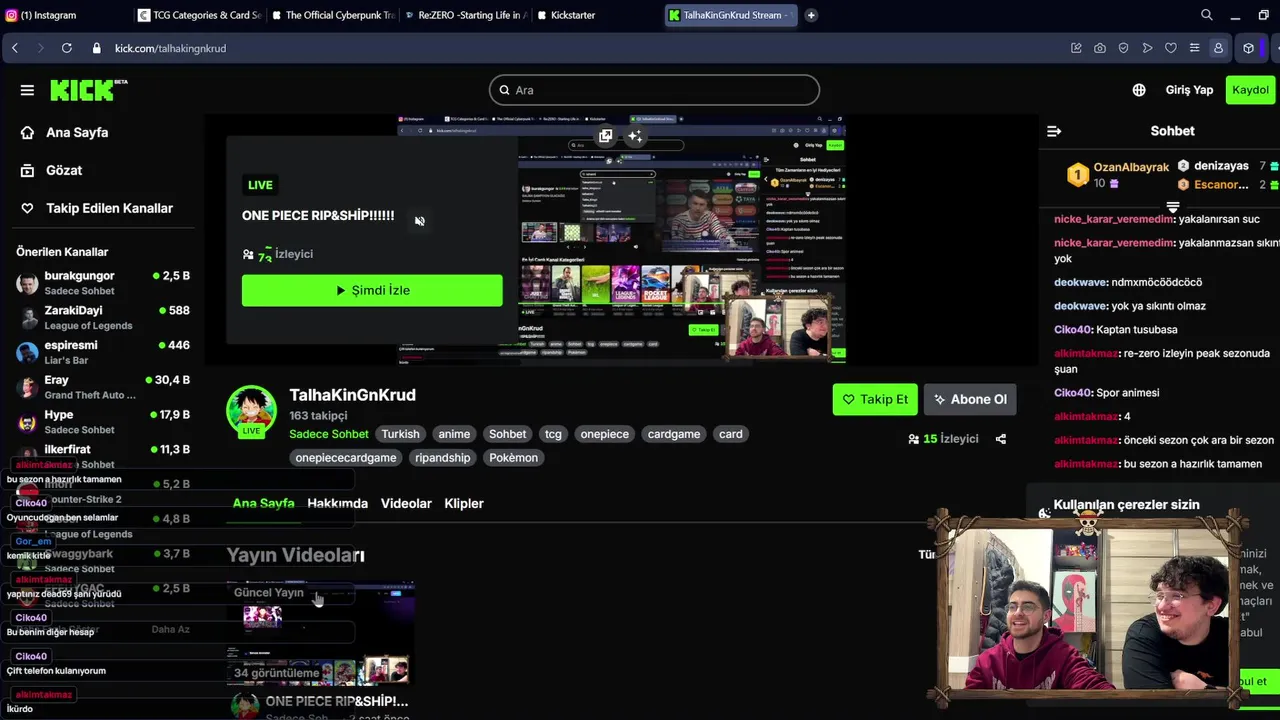
Task: Open Takip Edilen Kanallar in sidebar
Action: 97,208
